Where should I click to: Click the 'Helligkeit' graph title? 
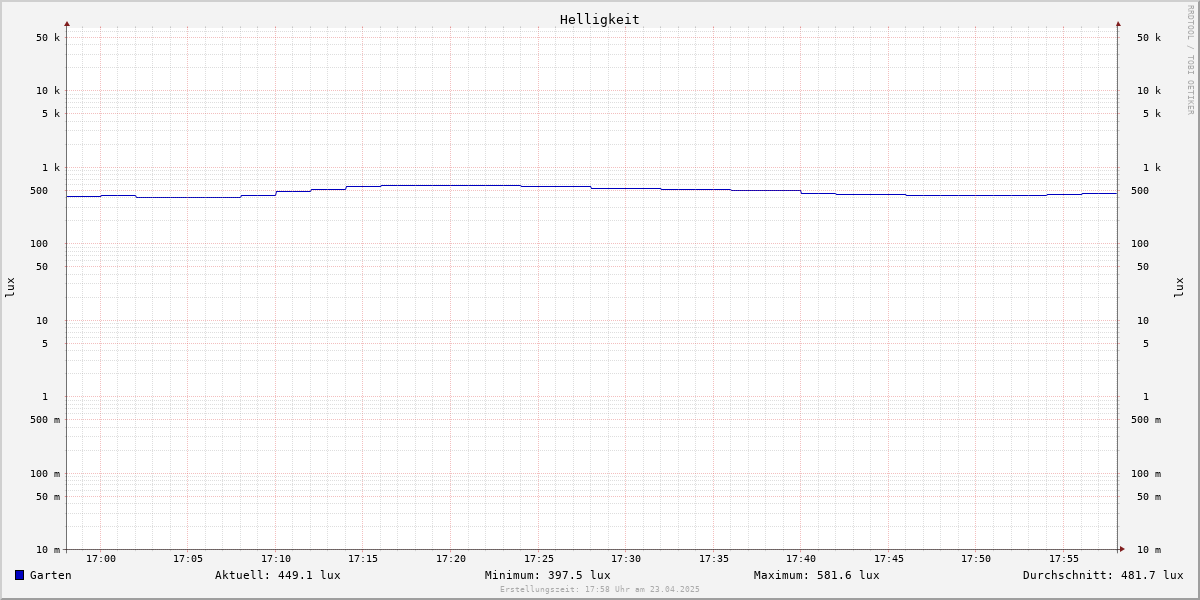(600, 19)
